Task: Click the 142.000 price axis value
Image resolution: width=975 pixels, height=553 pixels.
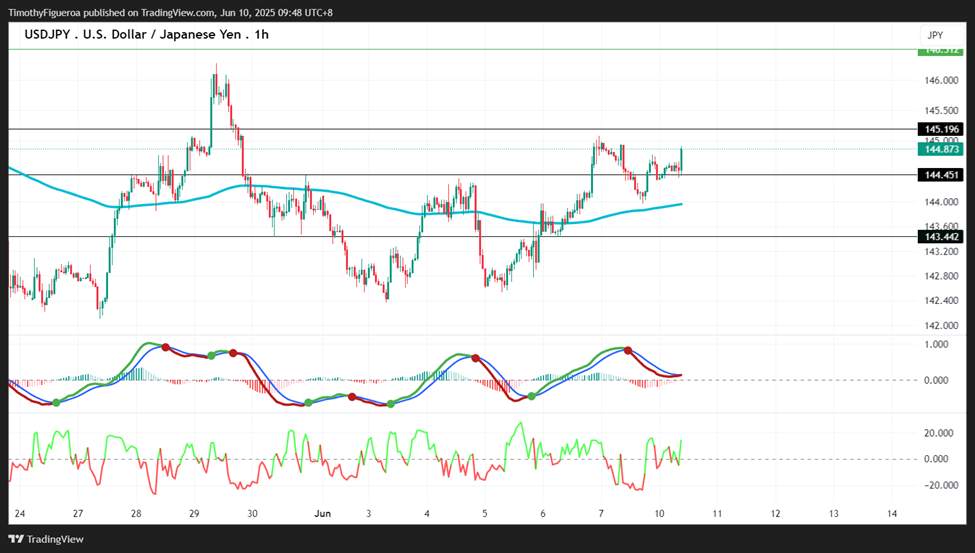Action: point(941,325)
